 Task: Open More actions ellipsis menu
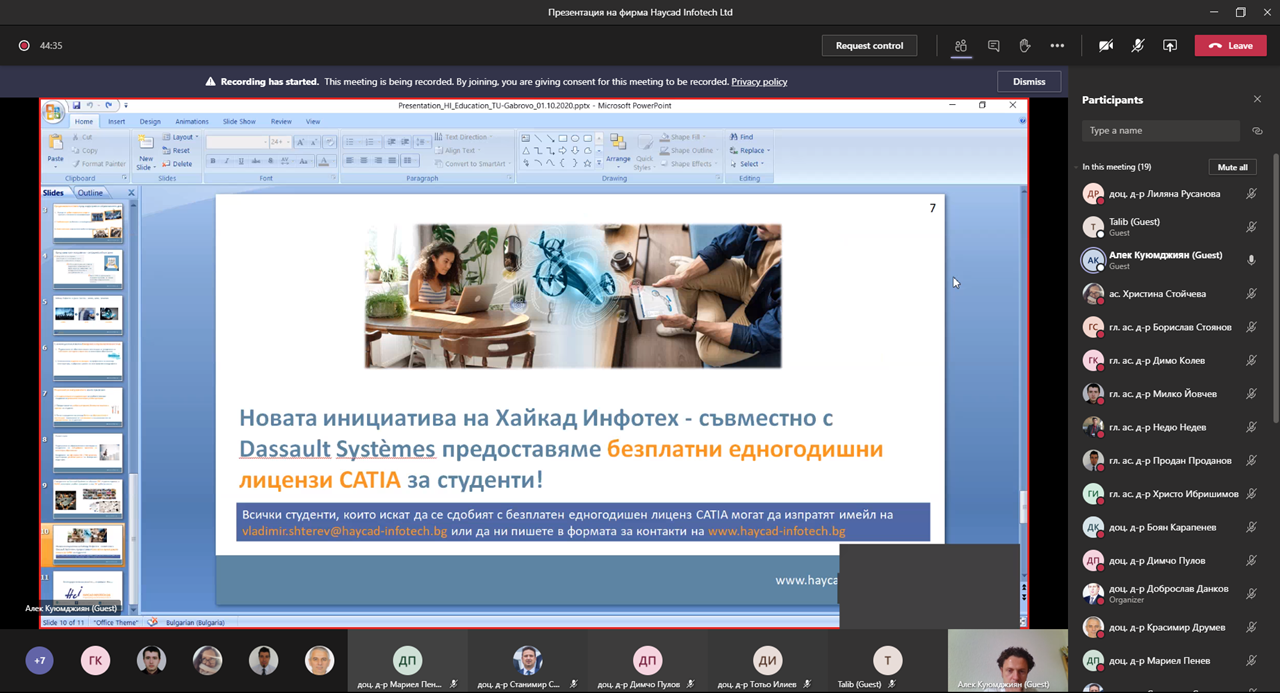(x=1057, y=45)
